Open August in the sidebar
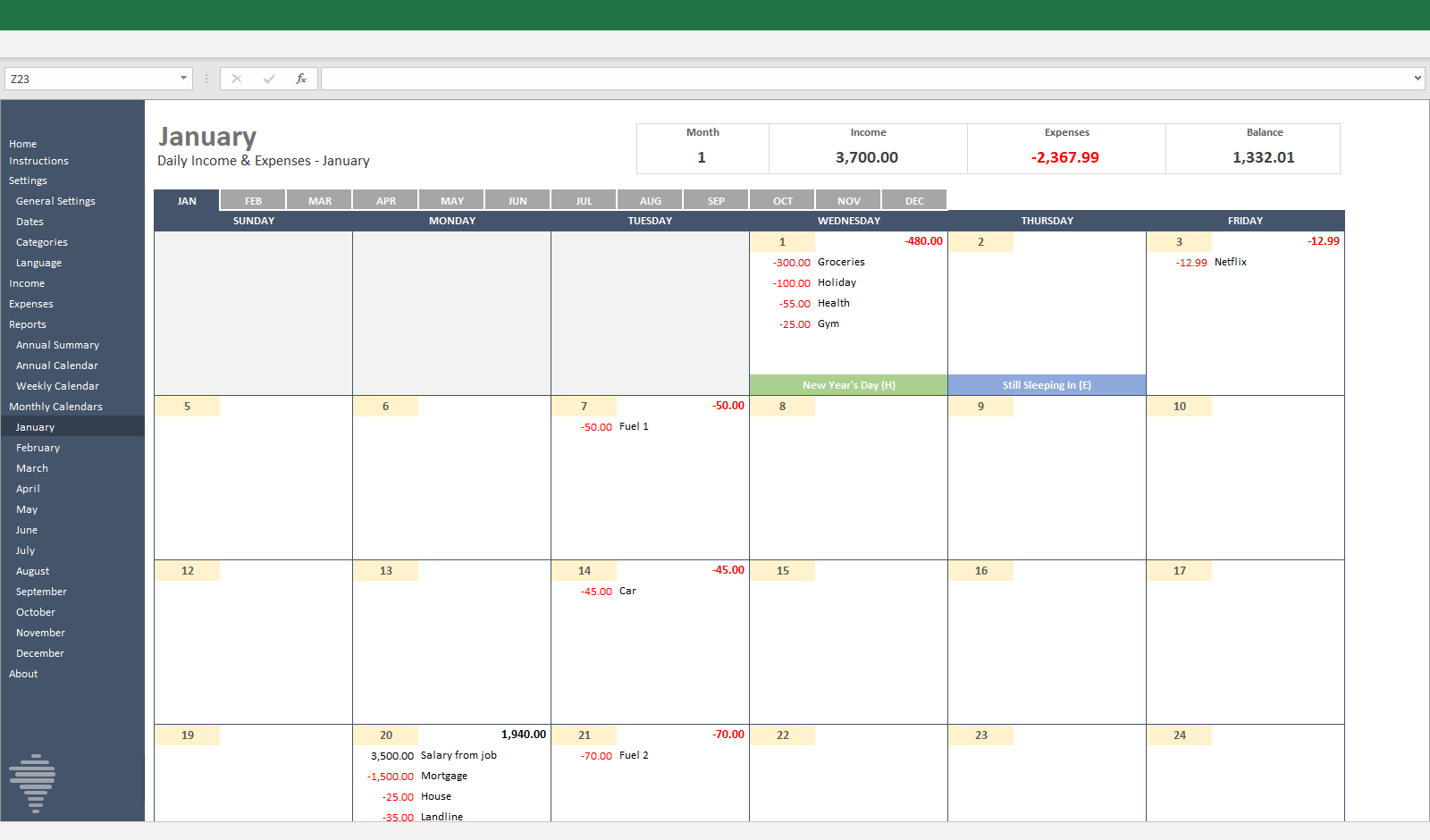1430x840 pixels. pos(32,571)
